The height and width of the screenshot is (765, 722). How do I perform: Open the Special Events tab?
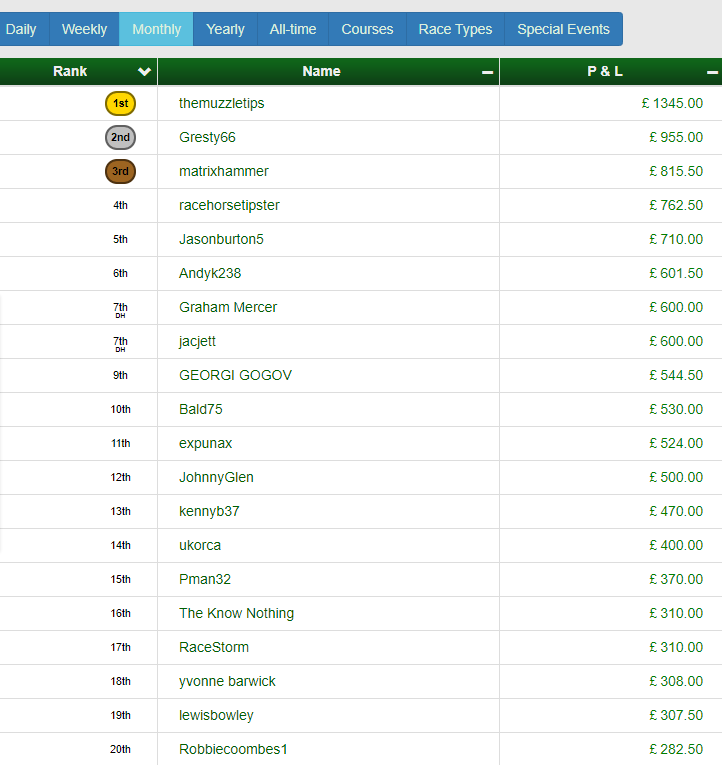[x=563, y=29]
